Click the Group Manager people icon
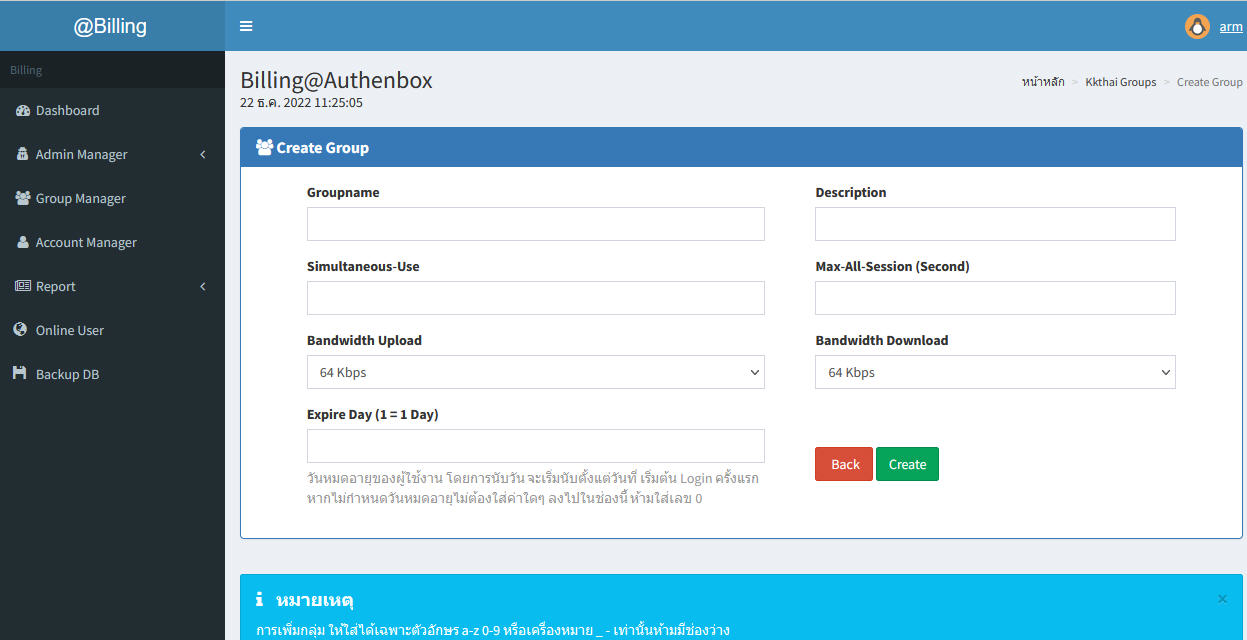Image resolution: width=1247 pixels, height=640 pixels. tap(23, 198)
